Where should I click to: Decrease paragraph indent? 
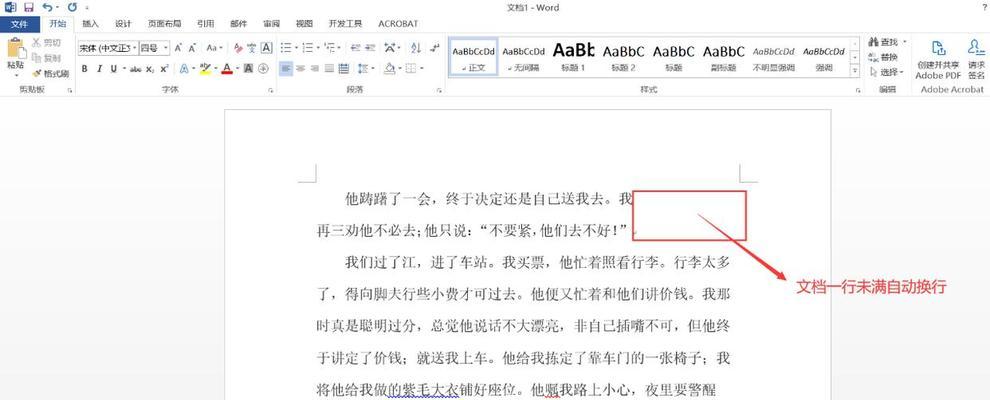[355, 48]
